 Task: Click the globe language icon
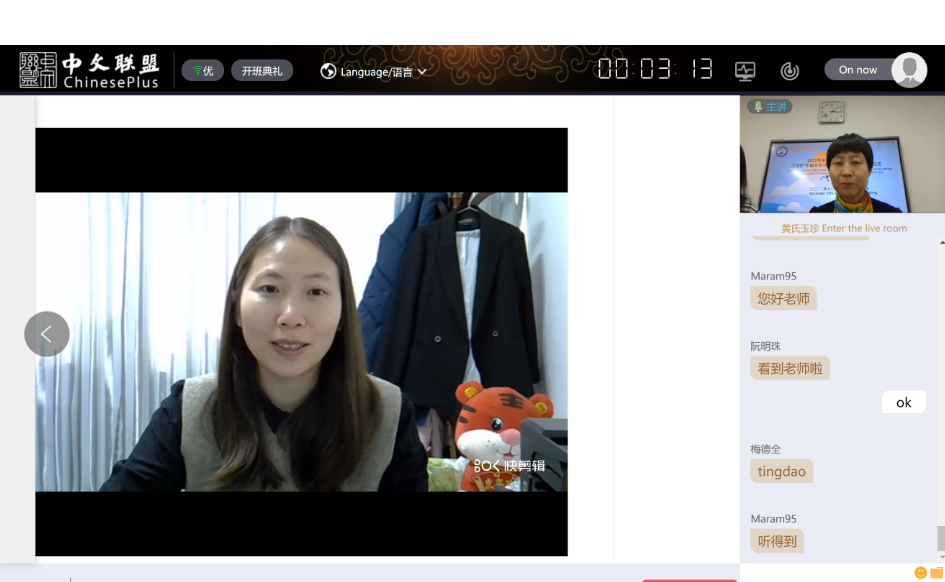328,71
